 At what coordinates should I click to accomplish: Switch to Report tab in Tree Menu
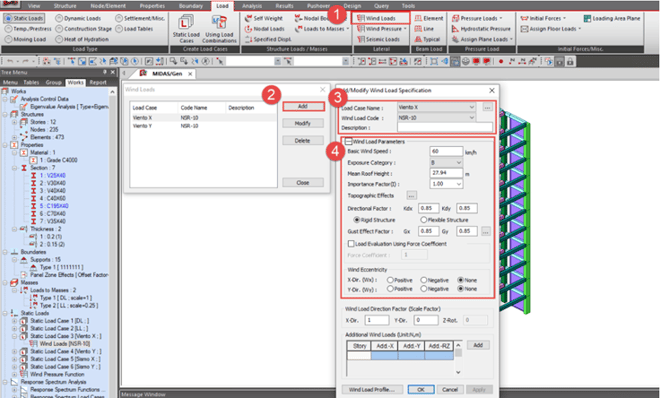98,82
